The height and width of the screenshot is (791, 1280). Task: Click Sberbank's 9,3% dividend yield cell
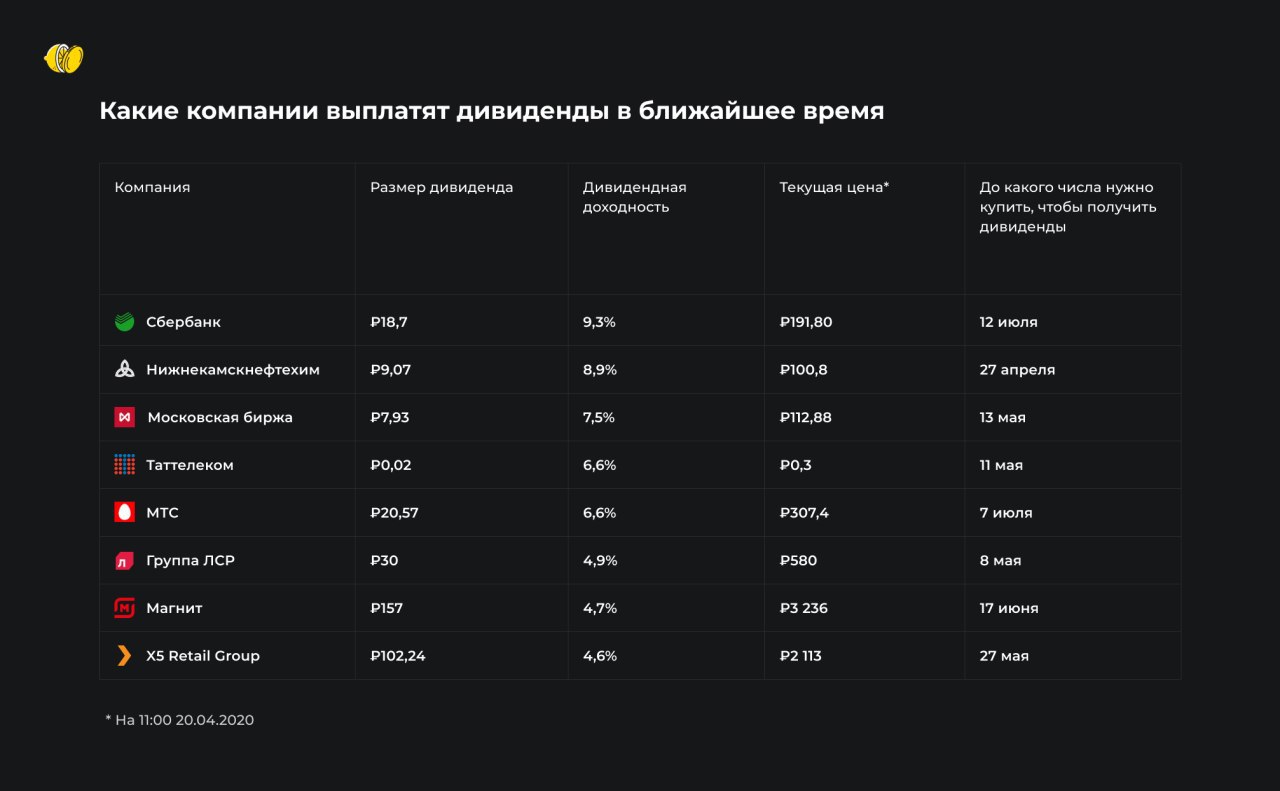click(x=600, y=322)
